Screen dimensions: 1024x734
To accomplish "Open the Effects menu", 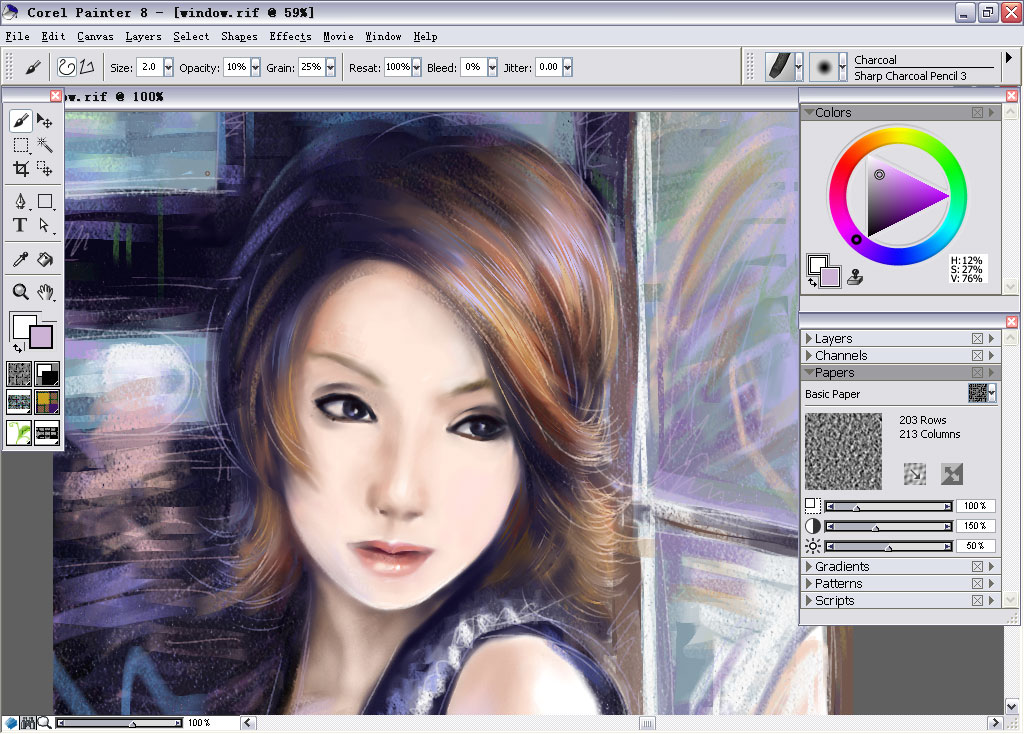I will [x=291, y=37].
